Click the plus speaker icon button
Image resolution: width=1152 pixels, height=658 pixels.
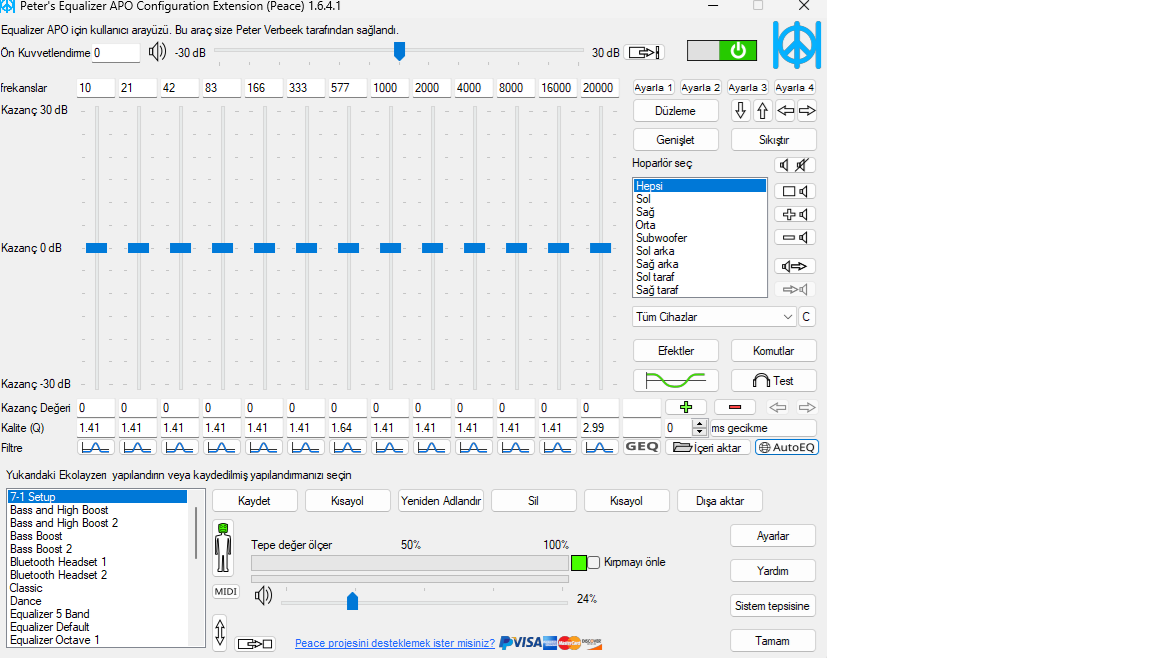coord(795,214)
